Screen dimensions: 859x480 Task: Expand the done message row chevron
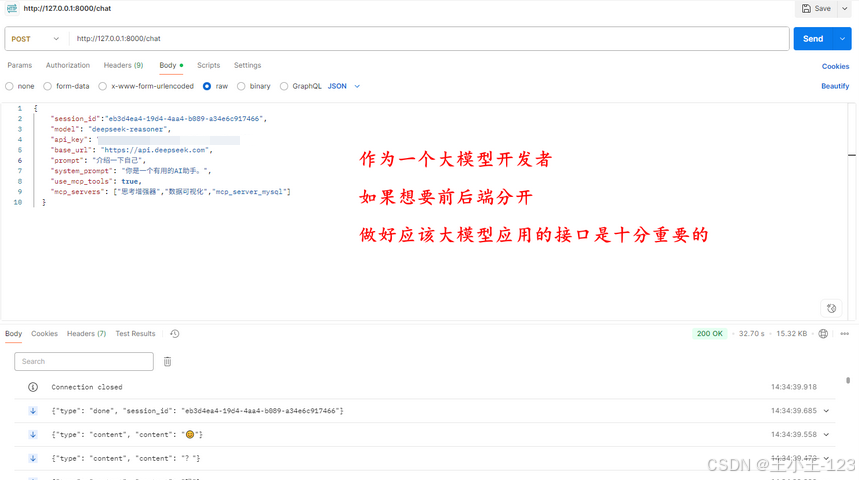click(x=826, y=411)
